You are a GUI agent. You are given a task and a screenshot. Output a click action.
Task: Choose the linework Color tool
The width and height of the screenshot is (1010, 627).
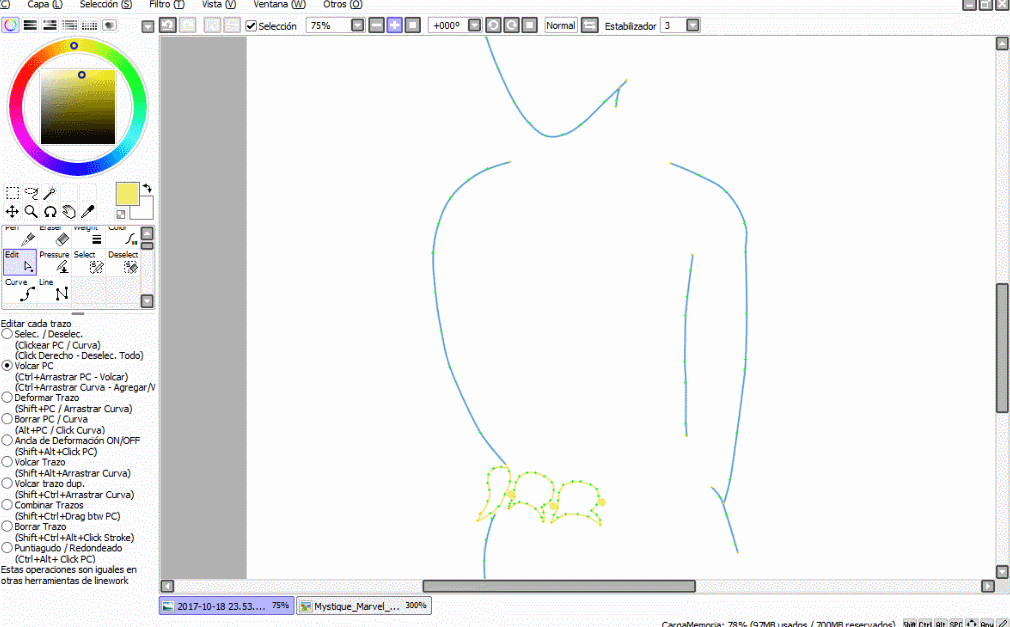(x=122, y=236)
